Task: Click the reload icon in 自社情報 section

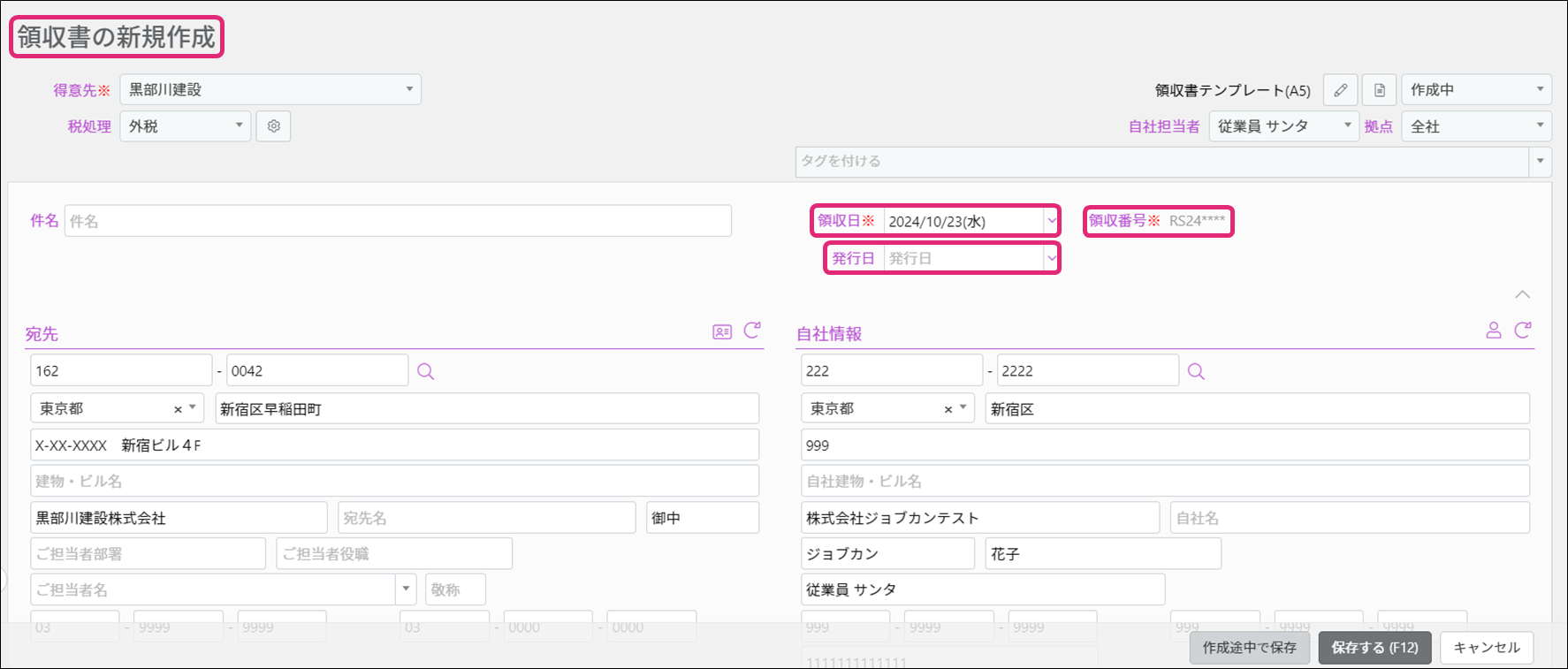Action: pyautogui.click(x=1522, y=331)
